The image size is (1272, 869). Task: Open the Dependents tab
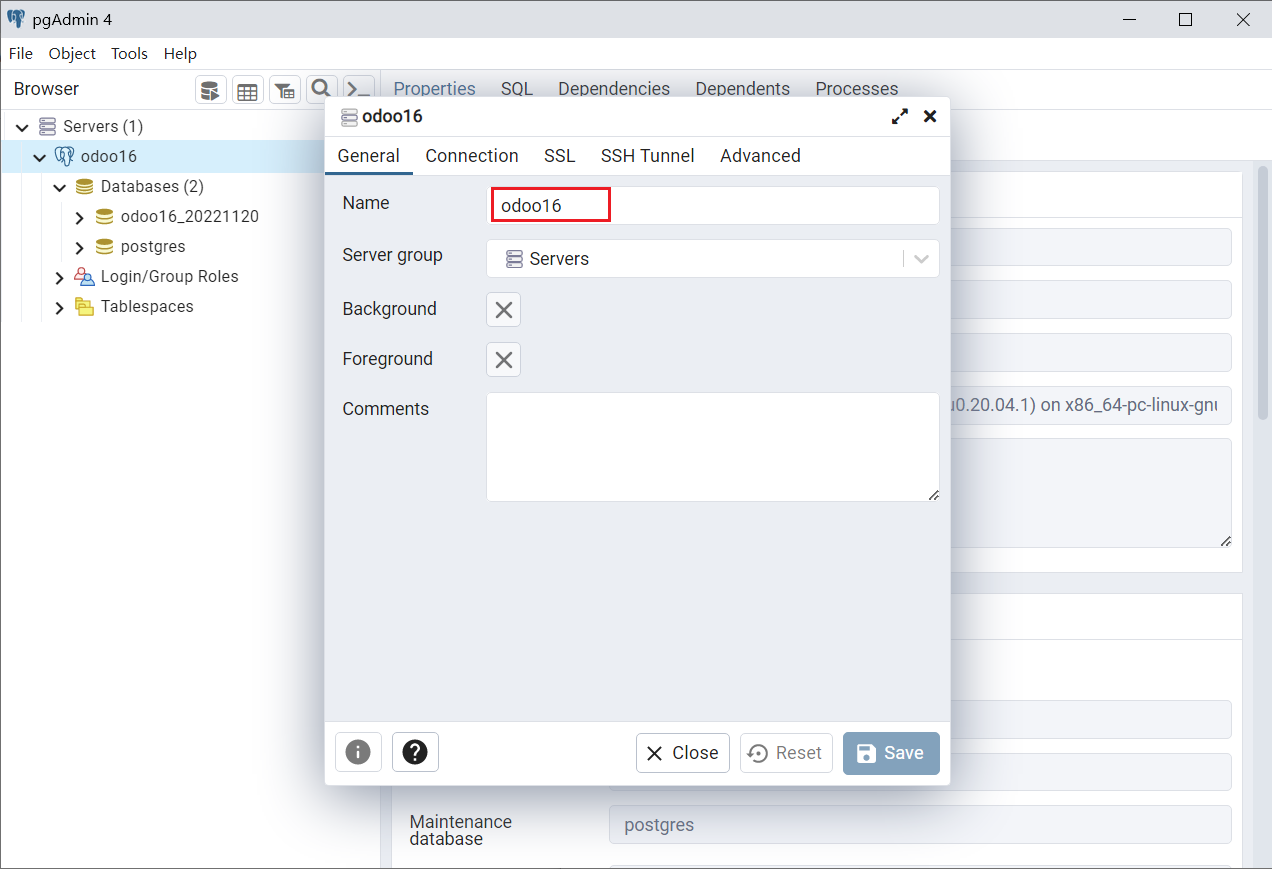[x=743, y=89]
